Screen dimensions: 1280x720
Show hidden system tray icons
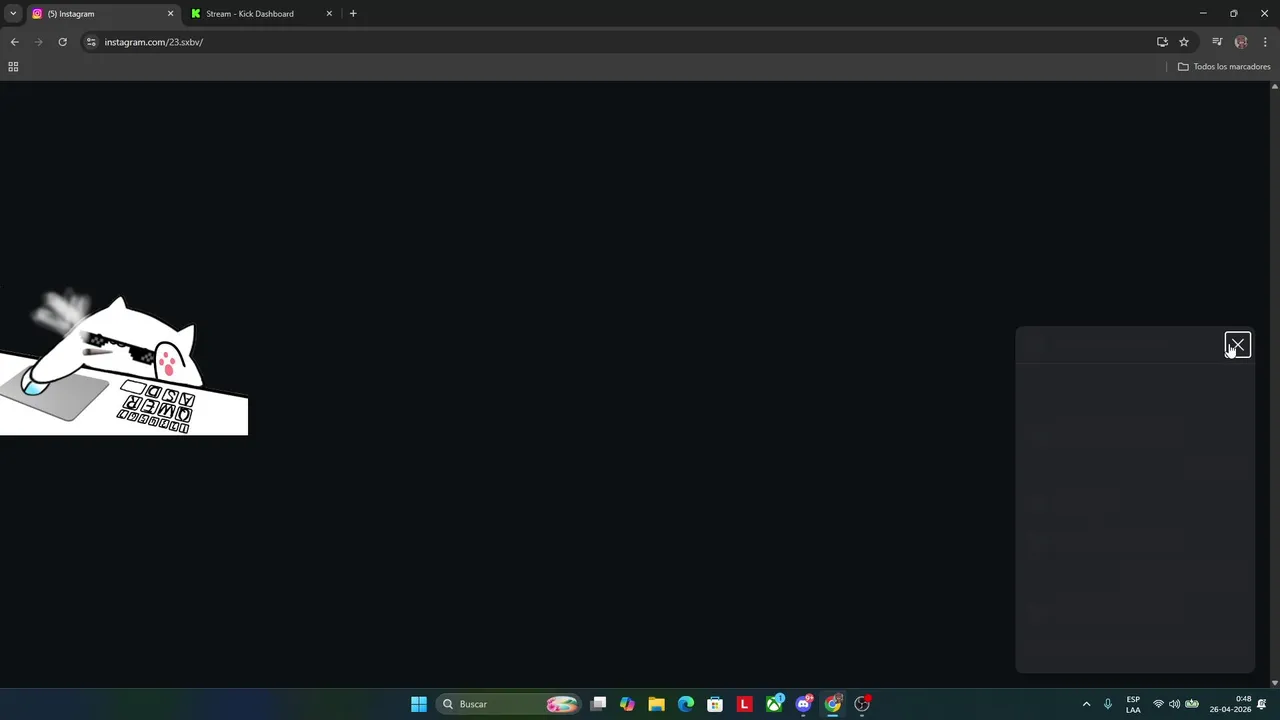[x=1087, y=704]
